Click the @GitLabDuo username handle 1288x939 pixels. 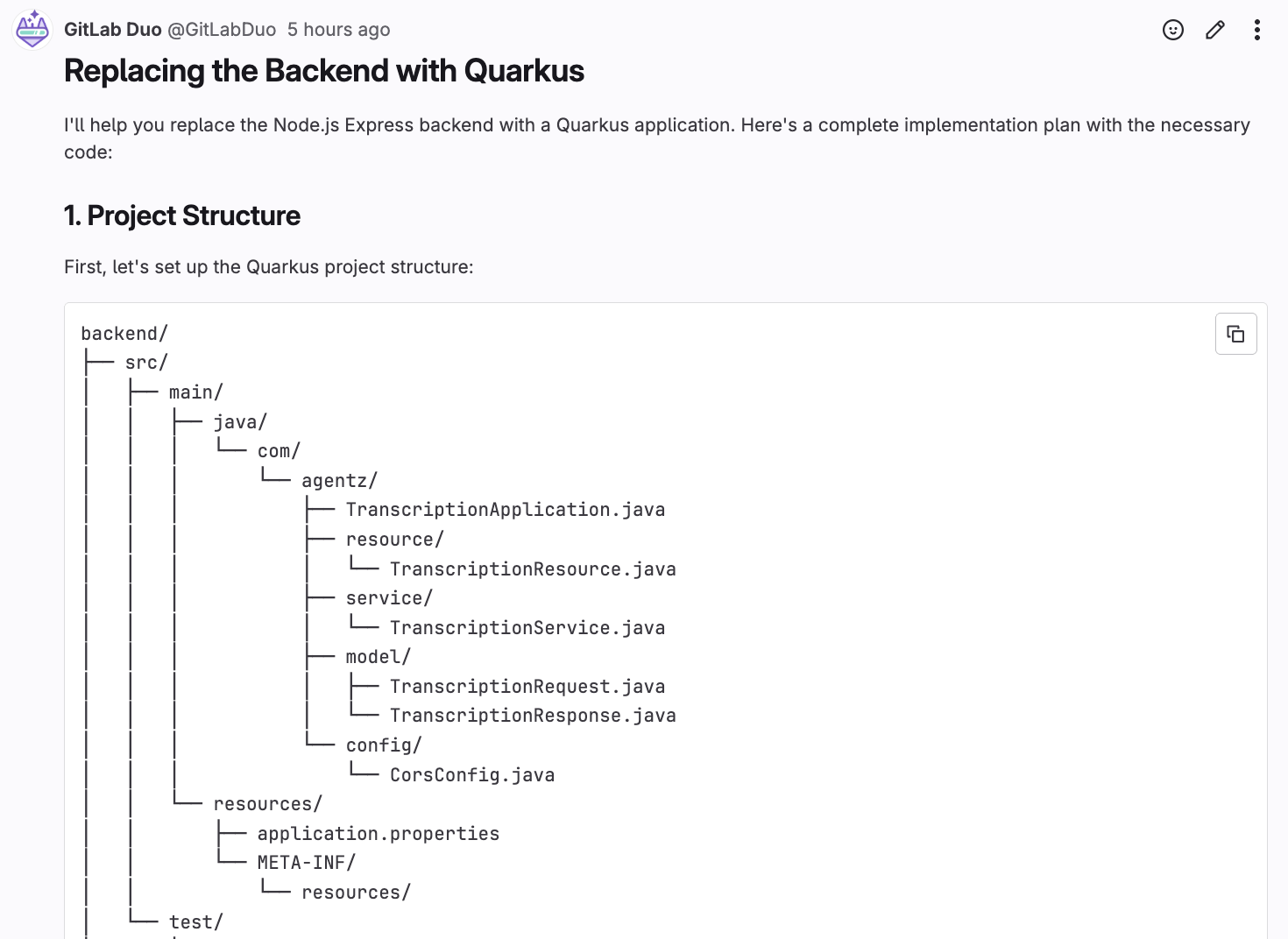point(222,30)
